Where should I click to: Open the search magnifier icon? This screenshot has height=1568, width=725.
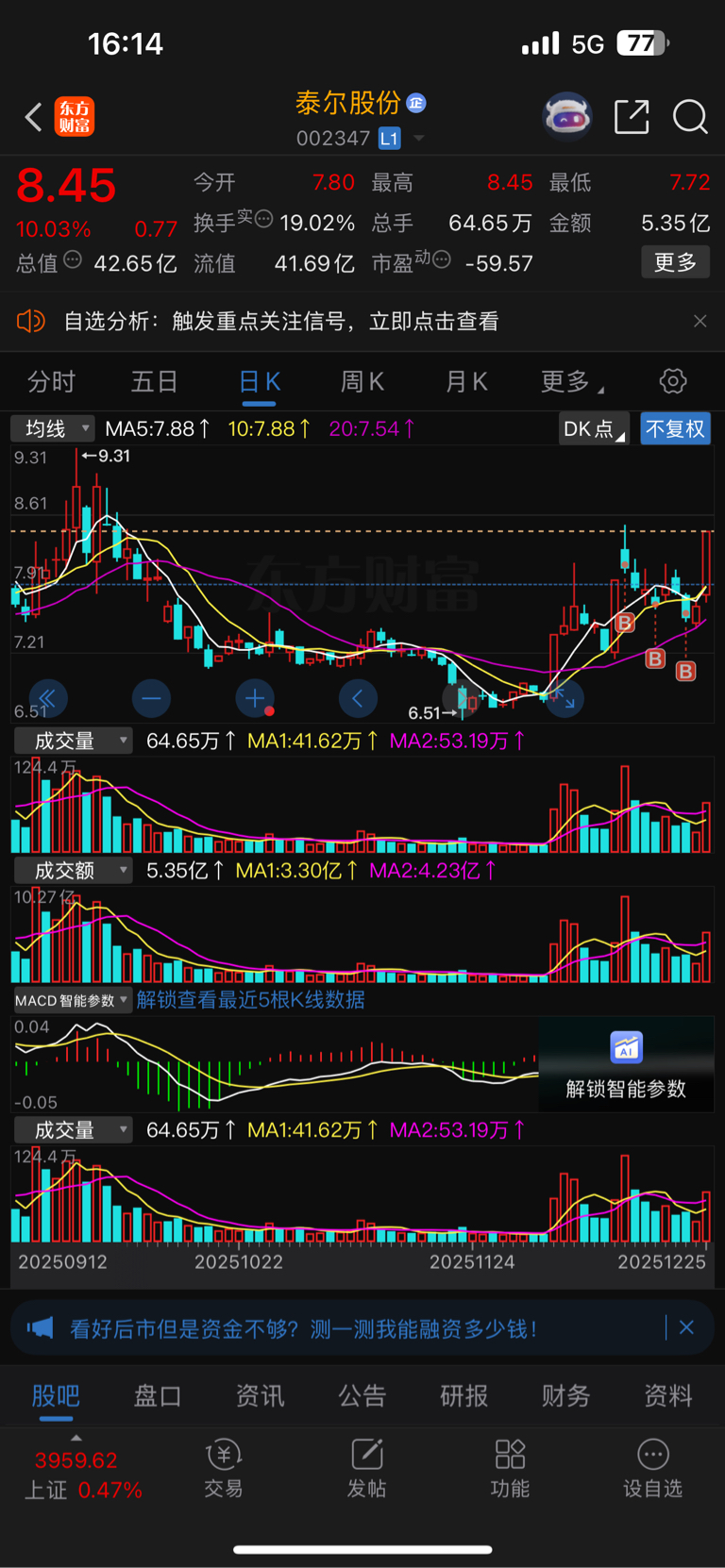tap(690, 117)
